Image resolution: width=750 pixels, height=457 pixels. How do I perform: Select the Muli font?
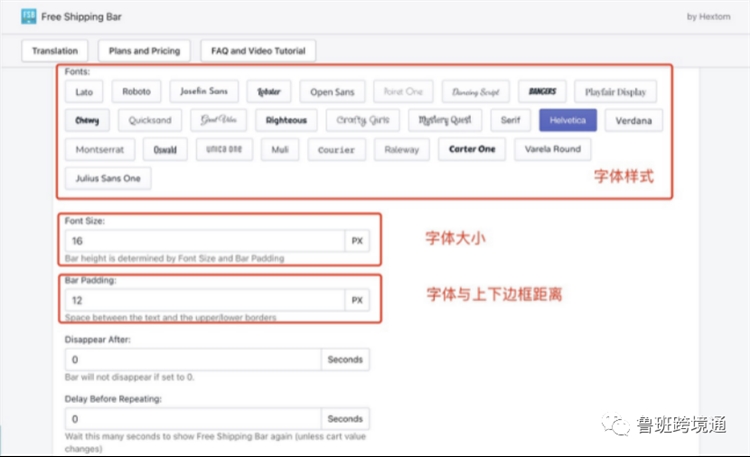point(280,149)
